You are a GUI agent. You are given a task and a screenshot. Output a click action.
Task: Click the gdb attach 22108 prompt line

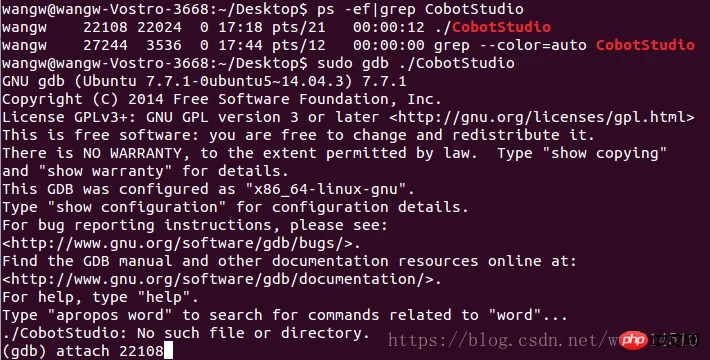click(87, 351)
